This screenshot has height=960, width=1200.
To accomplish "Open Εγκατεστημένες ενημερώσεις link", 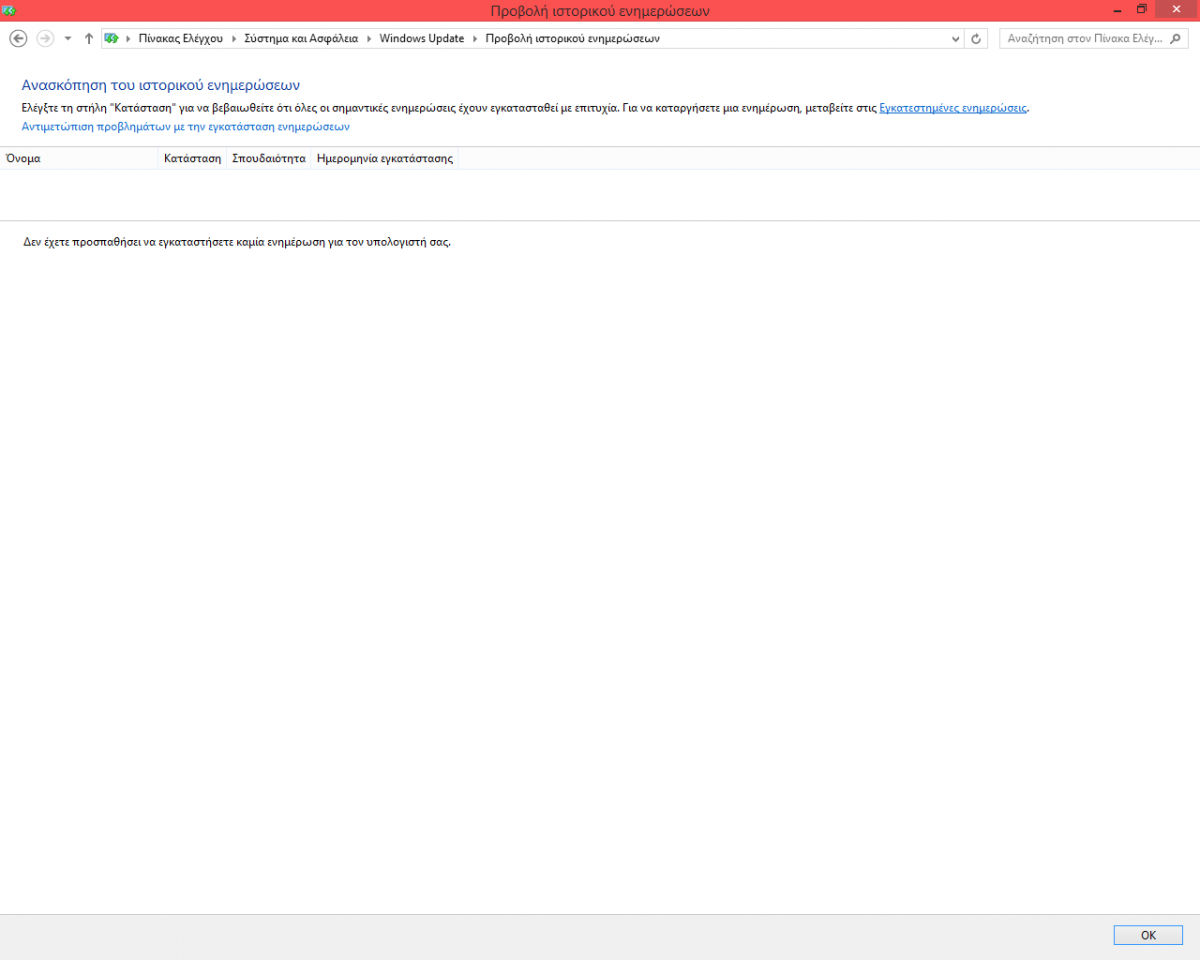I will coord(953,107).
